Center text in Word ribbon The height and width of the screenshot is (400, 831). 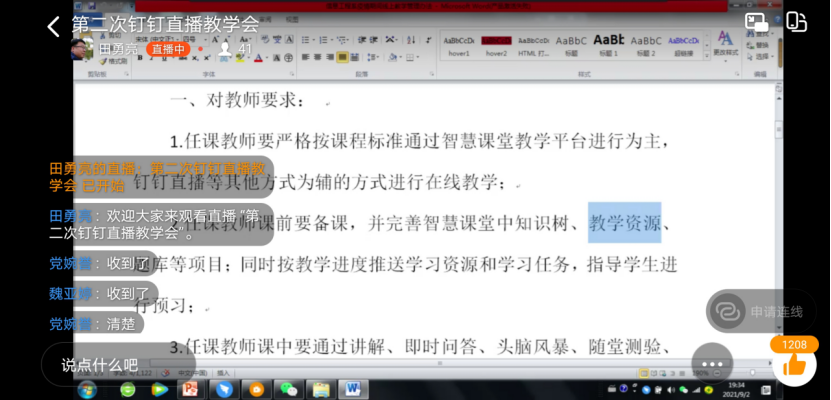317,57
